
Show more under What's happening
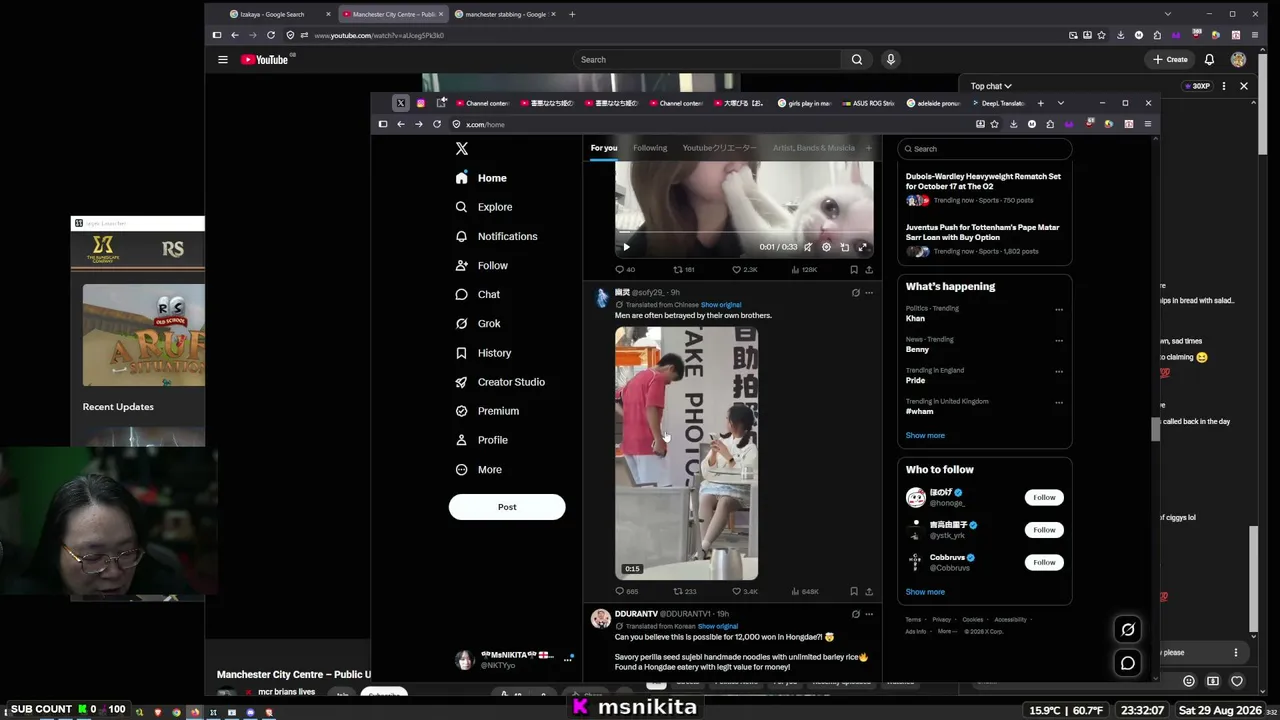pos(925,436)
